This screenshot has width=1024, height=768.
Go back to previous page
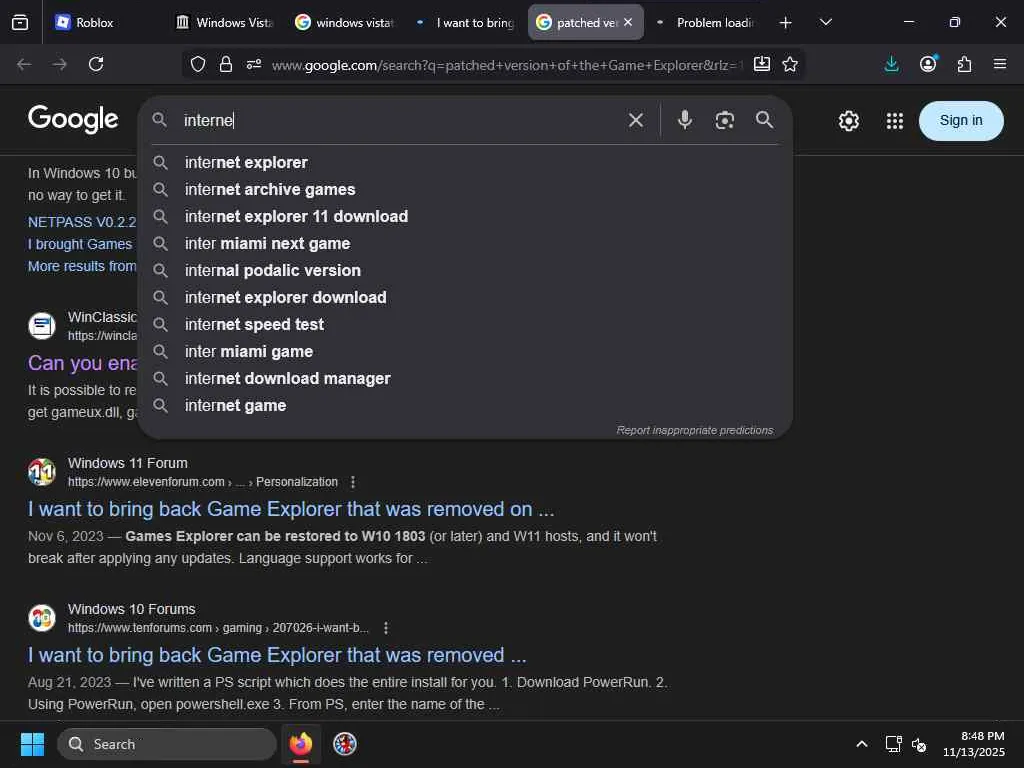pos(24,64)
